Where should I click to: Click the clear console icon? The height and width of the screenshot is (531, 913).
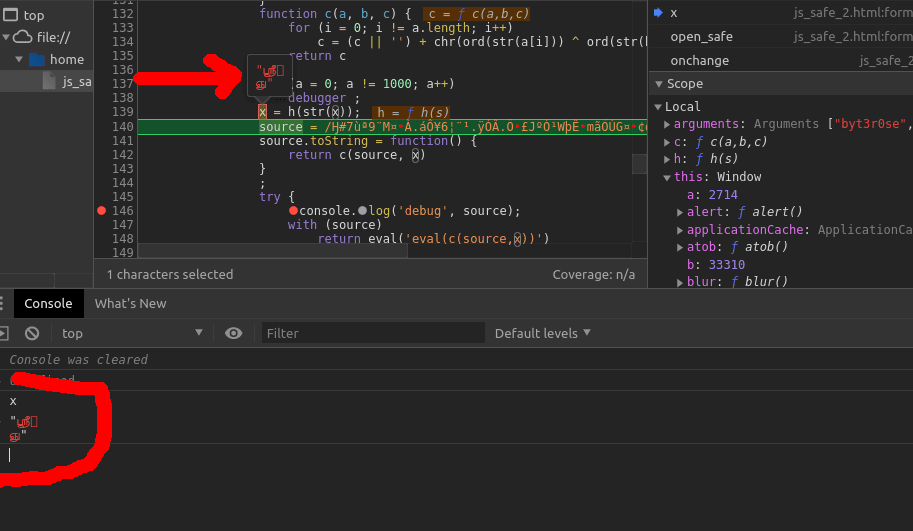point(32,333)
